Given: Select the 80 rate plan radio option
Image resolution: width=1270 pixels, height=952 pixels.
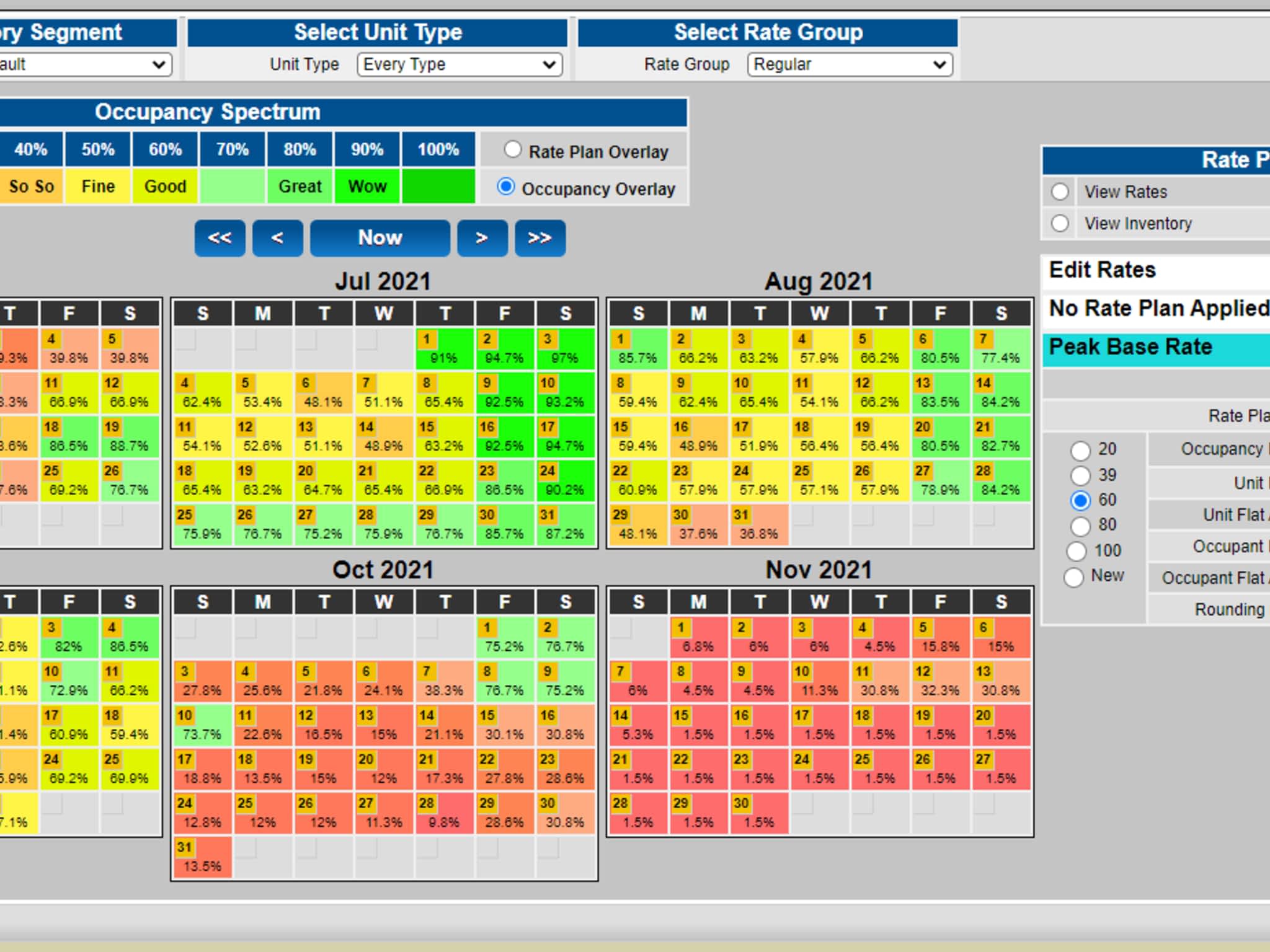Looking at the screenshot, I should point(1080,526).
